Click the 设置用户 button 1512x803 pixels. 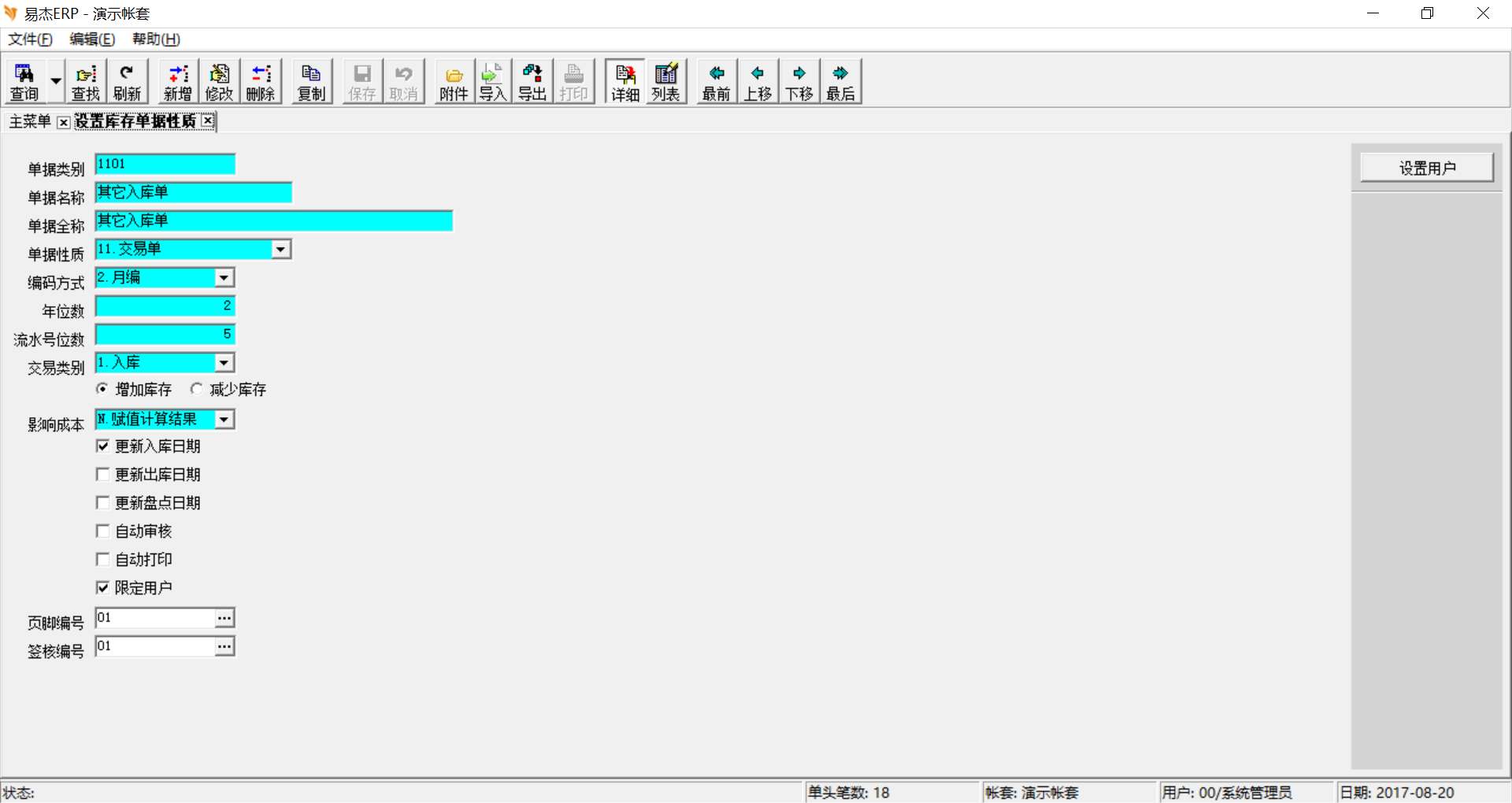1427,168
